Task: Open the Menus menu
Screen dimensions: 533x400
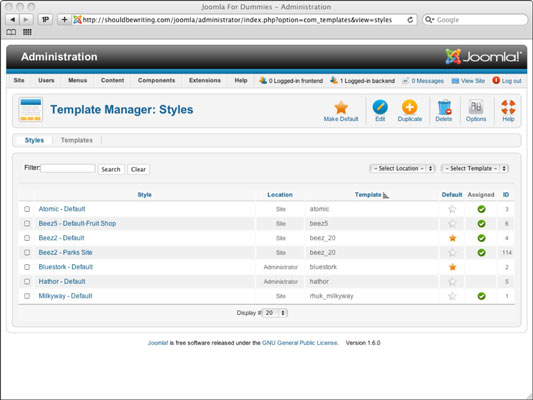Action: (78, 81)
